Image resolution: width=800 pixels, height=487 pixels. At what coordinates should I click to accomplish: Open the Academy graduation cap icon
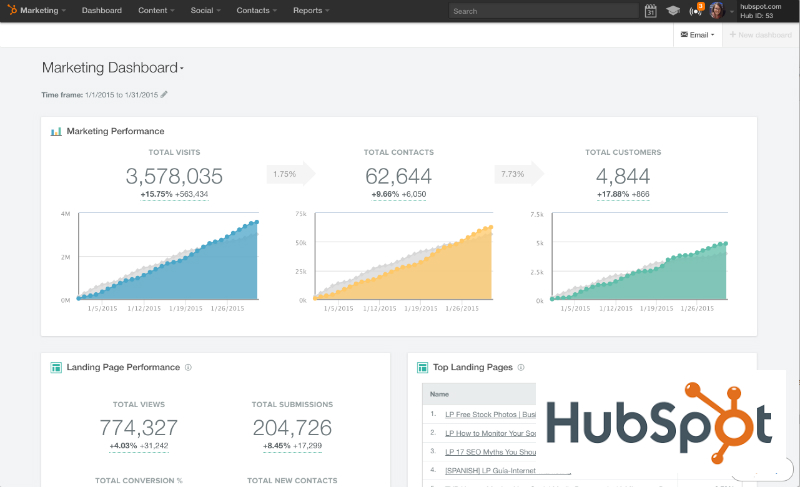click(x=673, y=11)
